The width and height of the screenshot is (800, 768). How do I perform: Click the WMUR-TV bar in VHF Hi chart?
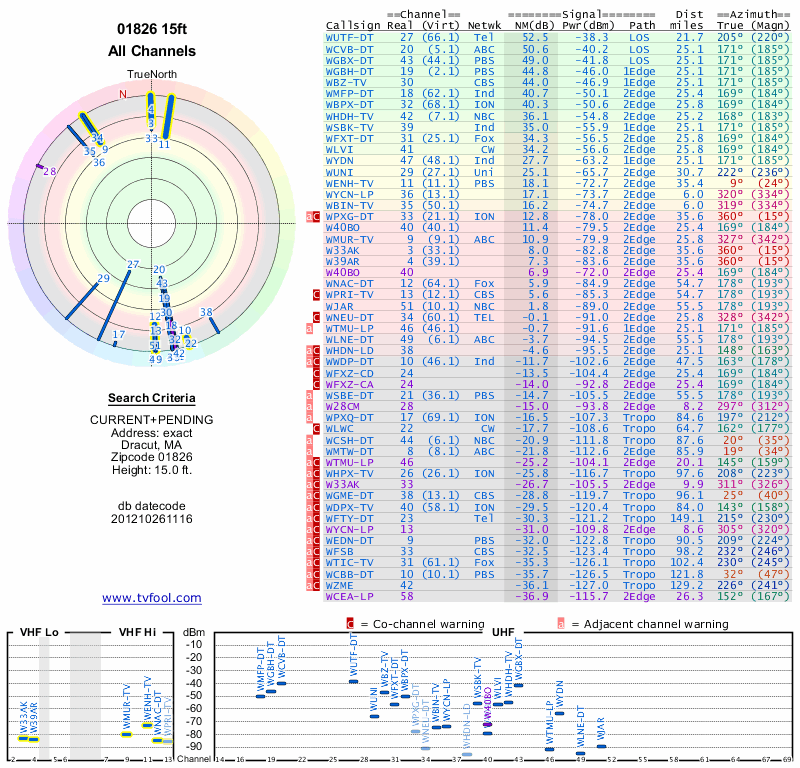click(127, 735)
